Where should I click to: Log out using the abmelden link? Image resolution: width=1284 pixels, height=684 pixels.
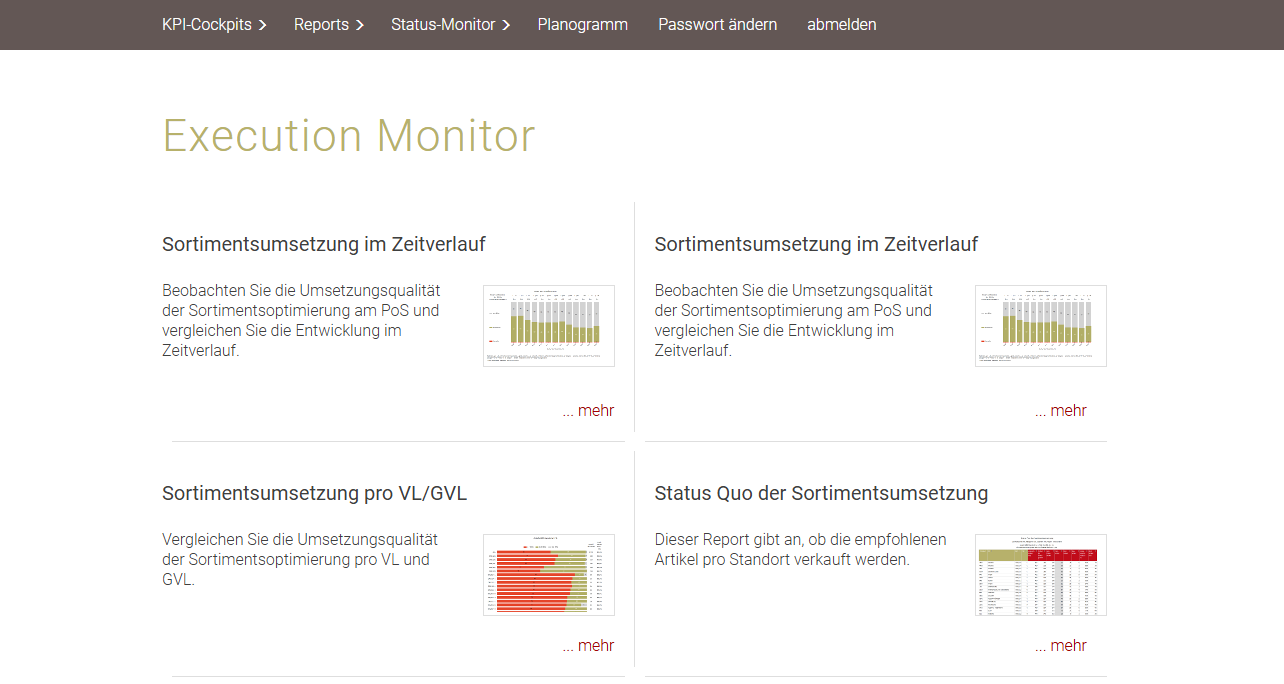pyautogui.click(x=841, y=25)
